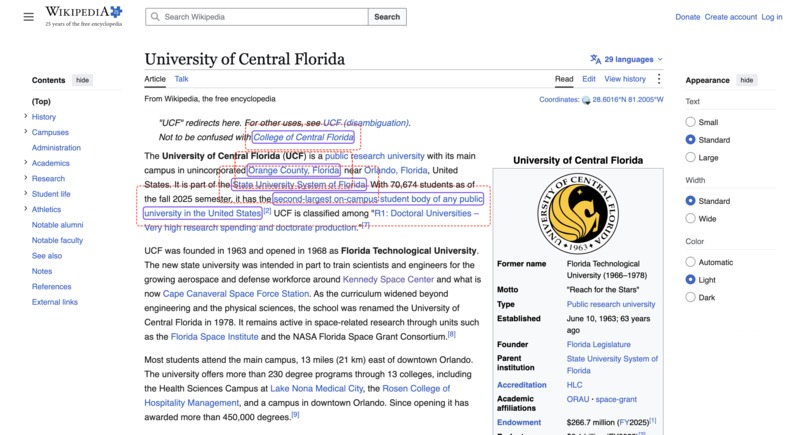
Task: Go to Notable faculty in contents
Action: click(57, 240)
